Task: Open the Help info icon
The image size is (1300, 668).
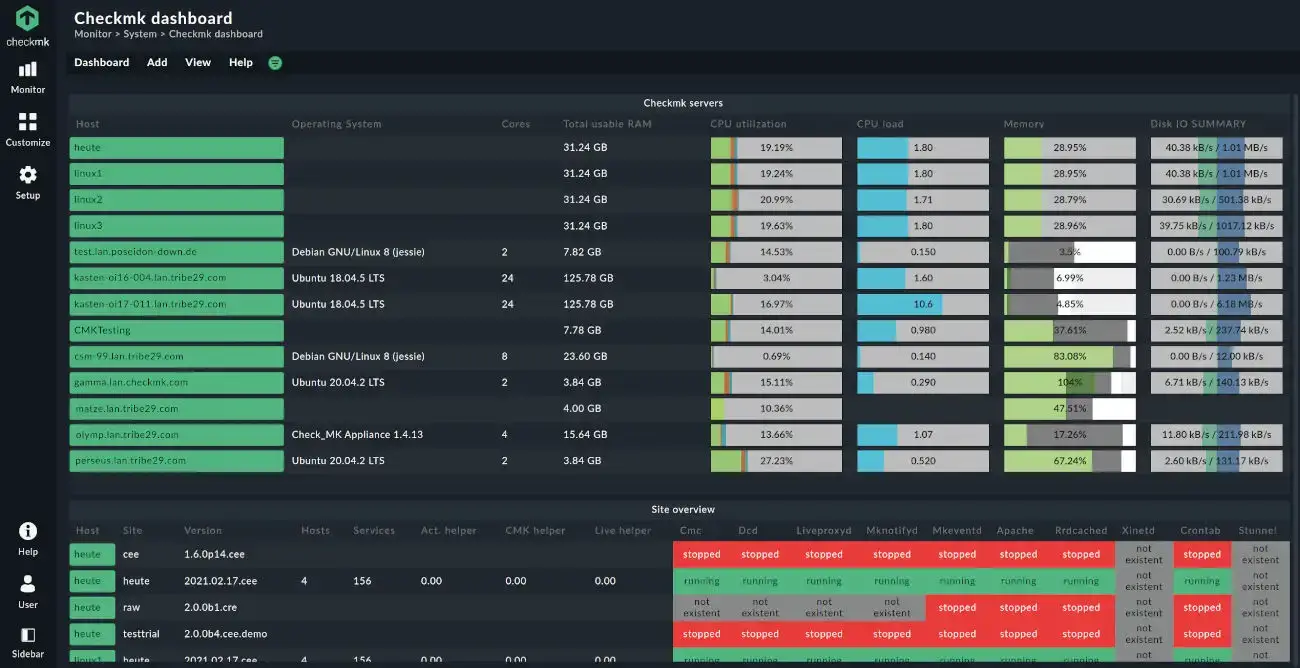Action: point(27,531)
